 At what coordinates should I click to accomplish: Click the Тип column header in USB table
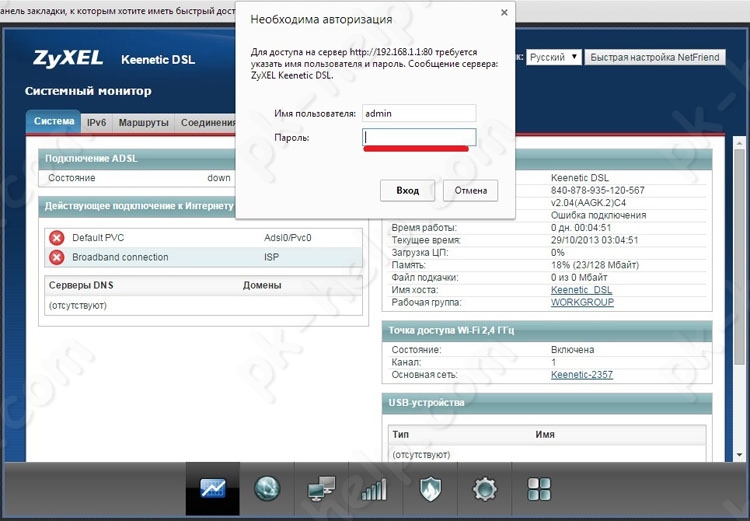[x=400, y=434]
